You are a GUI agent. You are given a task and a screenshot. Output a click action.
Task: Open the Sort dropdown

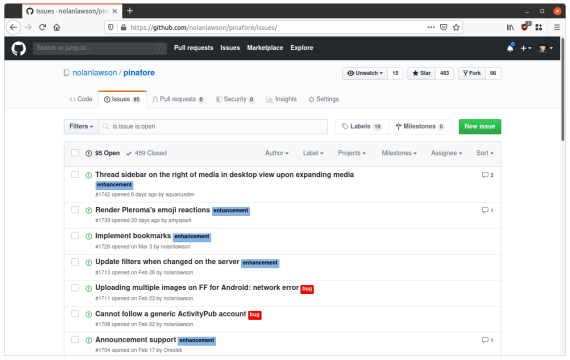[485, 153]
